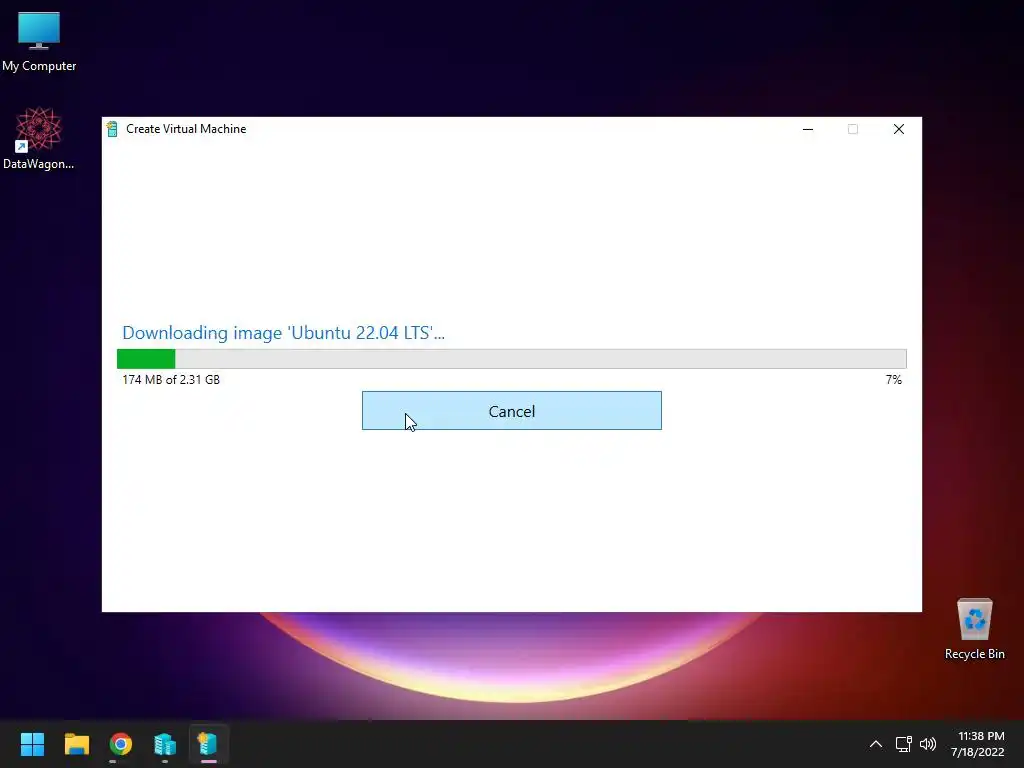Open clock showing 11:38 PM
This screenshot has width=1024, height=768.
click(978, 744)
